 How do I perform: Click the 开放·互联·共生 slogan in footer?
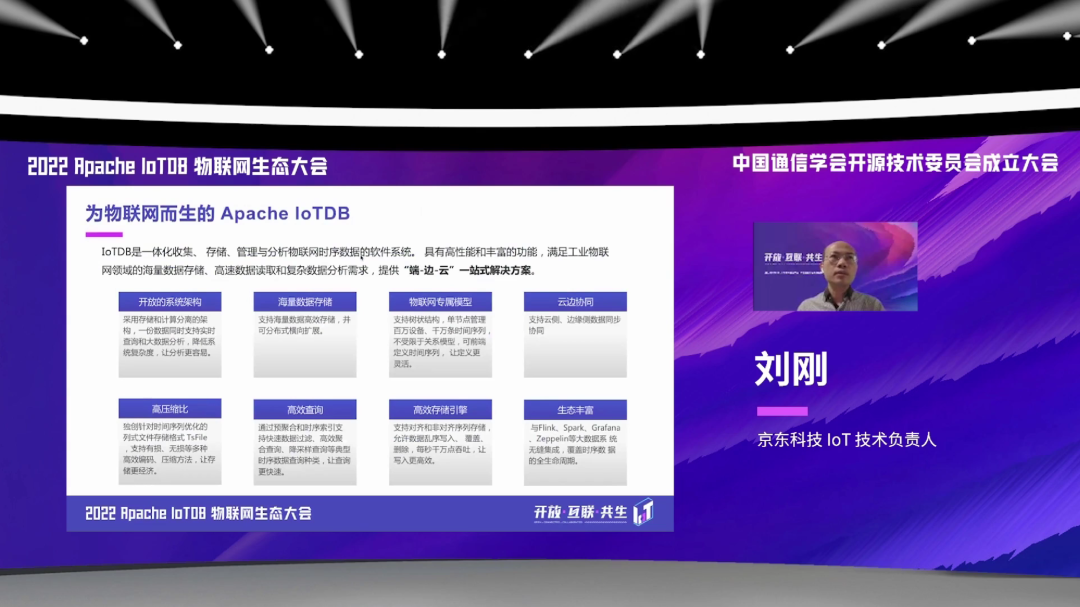[x=581, y=512]
